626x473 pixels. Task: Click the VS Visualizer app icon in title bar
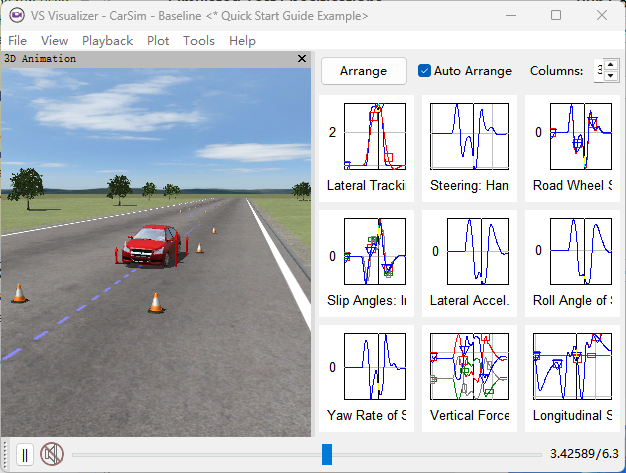(16, 16)
